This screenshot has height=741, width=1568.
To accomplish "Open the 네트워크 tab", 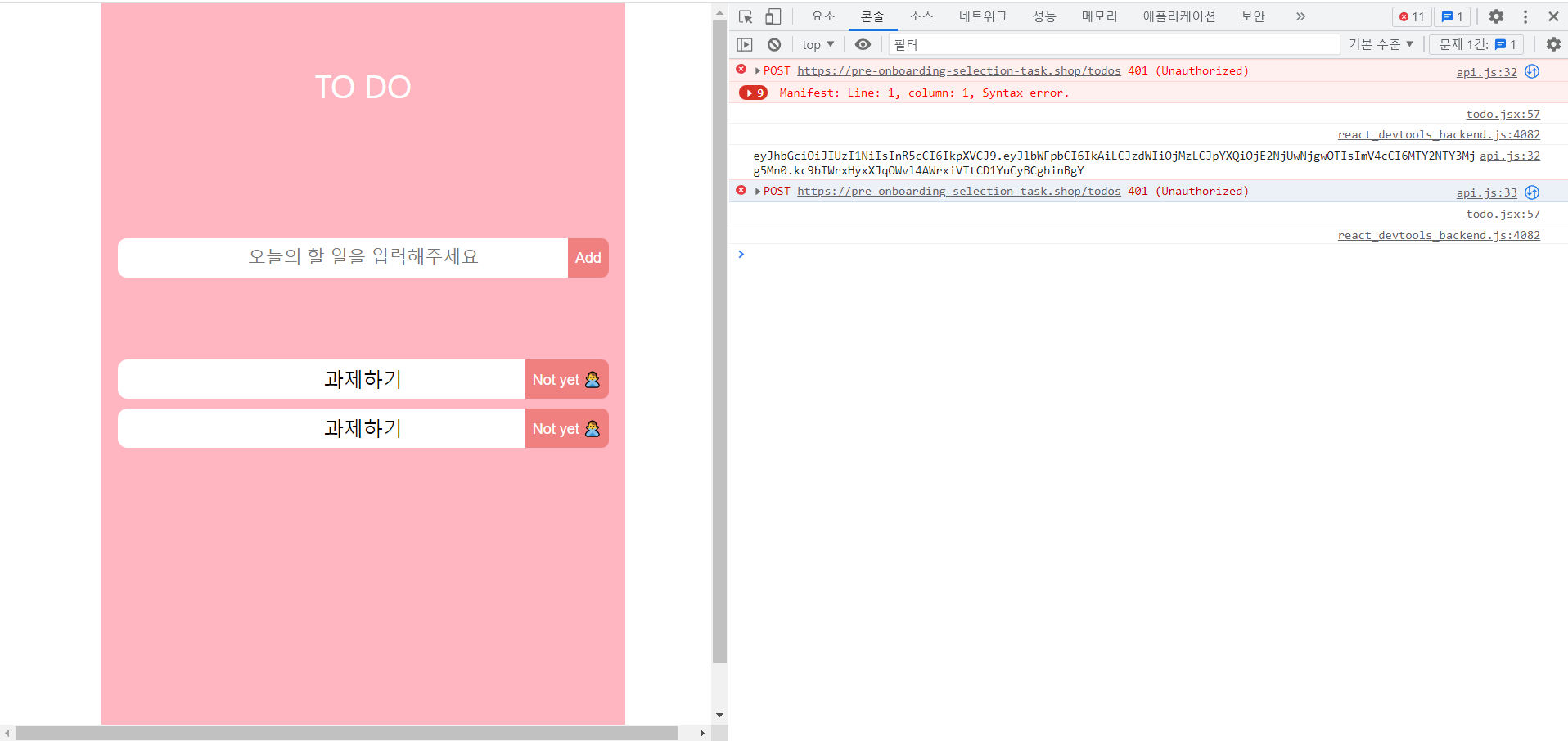I will click(983, 16).
